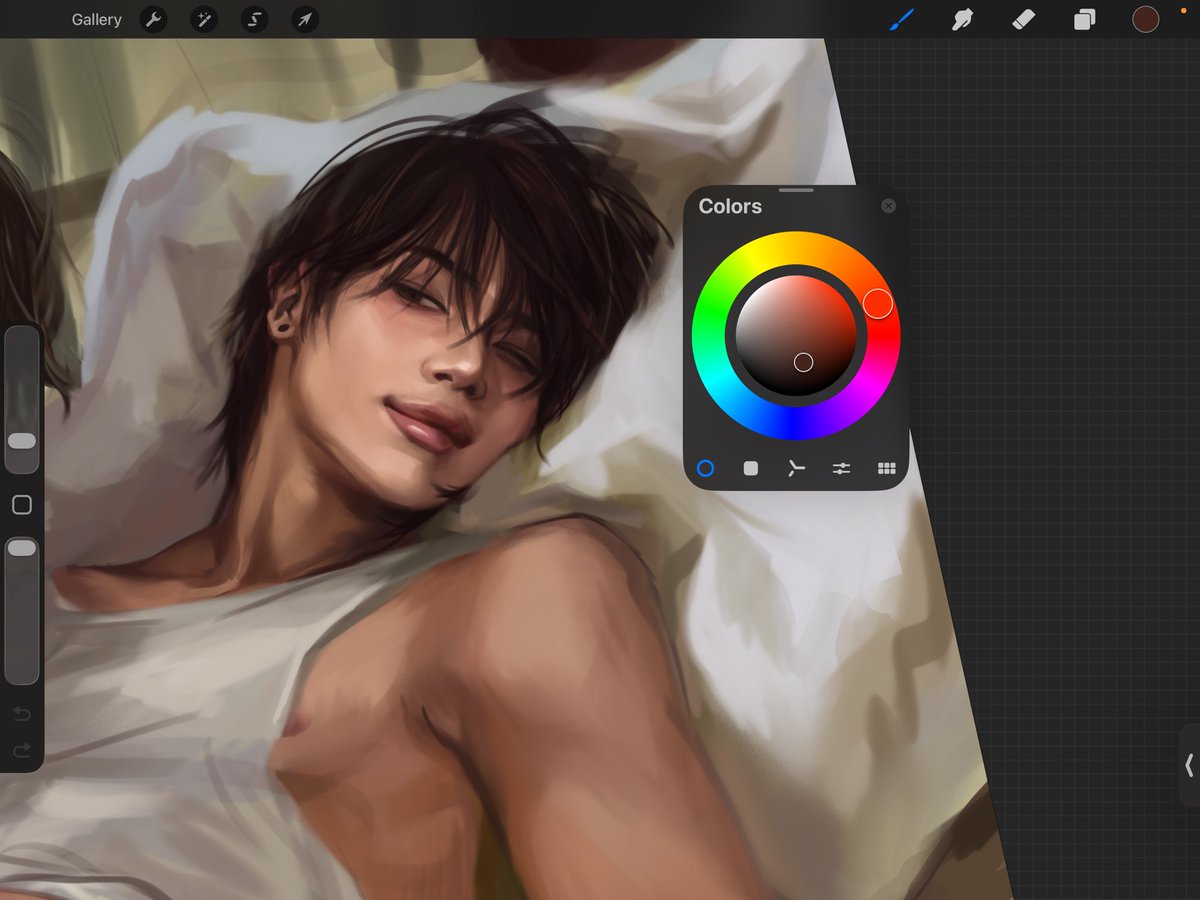Open the Layers panel
Image resolution: width=1200 pixels, height=900 pixels.
1084,19
